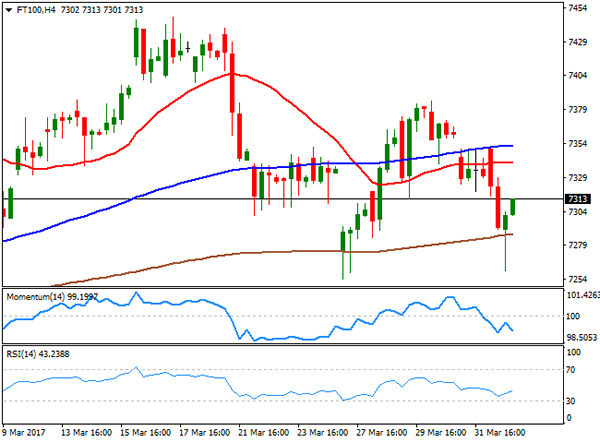
Task: Click the 29 Mar 16:00 time label
Action: (441, 433)
